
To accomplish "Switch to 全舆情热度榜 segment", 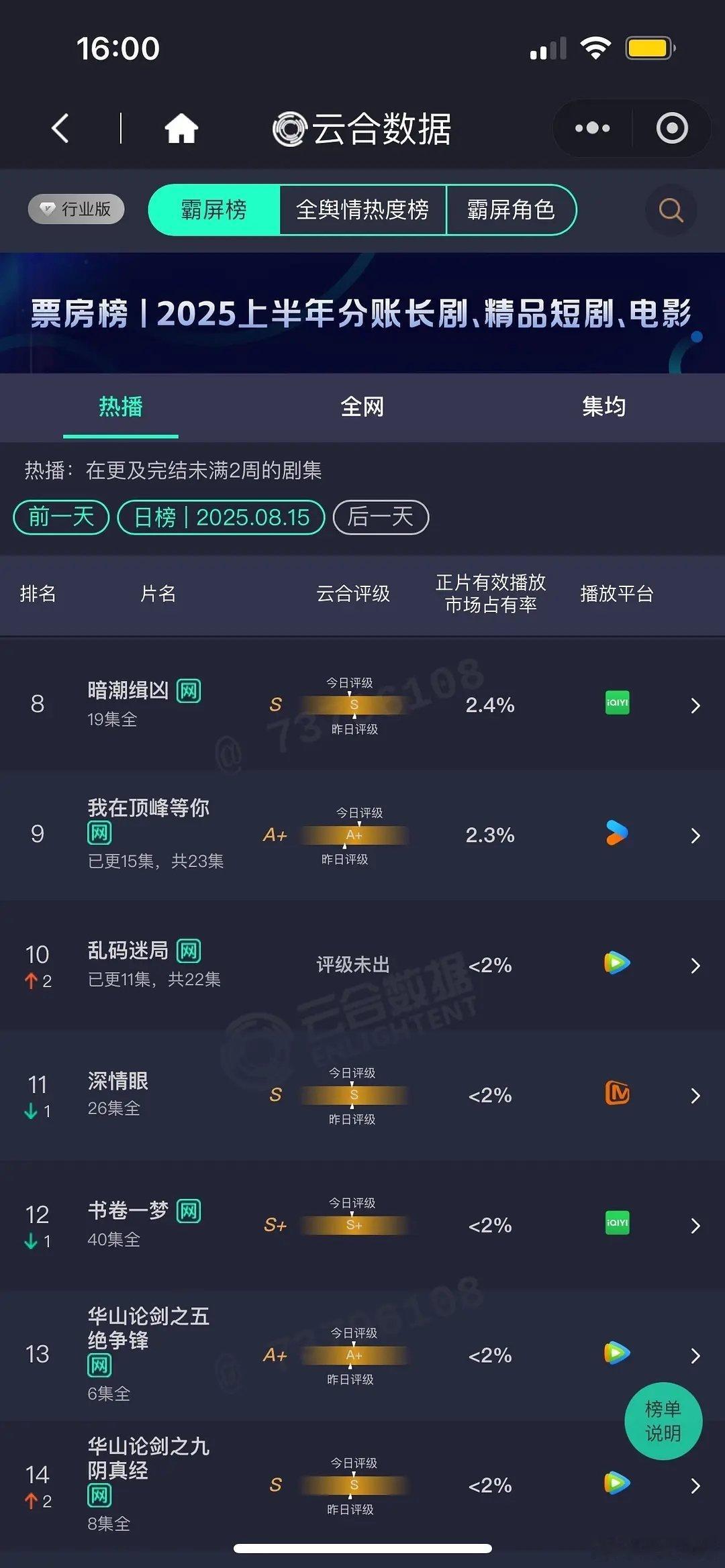I will [x=362, y=210].
